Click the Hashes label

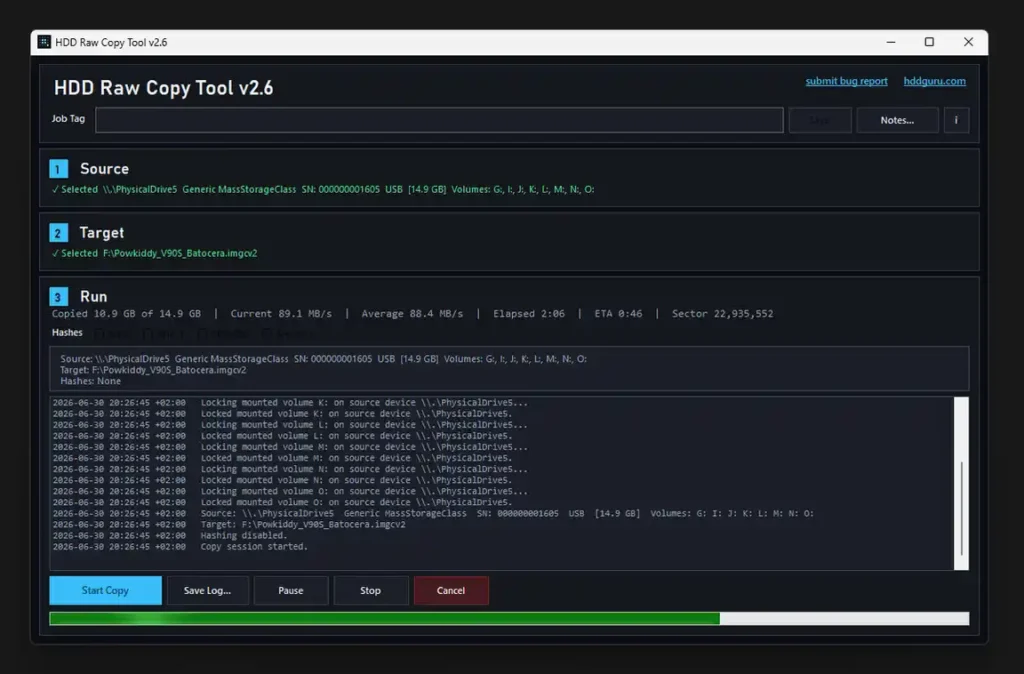[x=67, y=332]
